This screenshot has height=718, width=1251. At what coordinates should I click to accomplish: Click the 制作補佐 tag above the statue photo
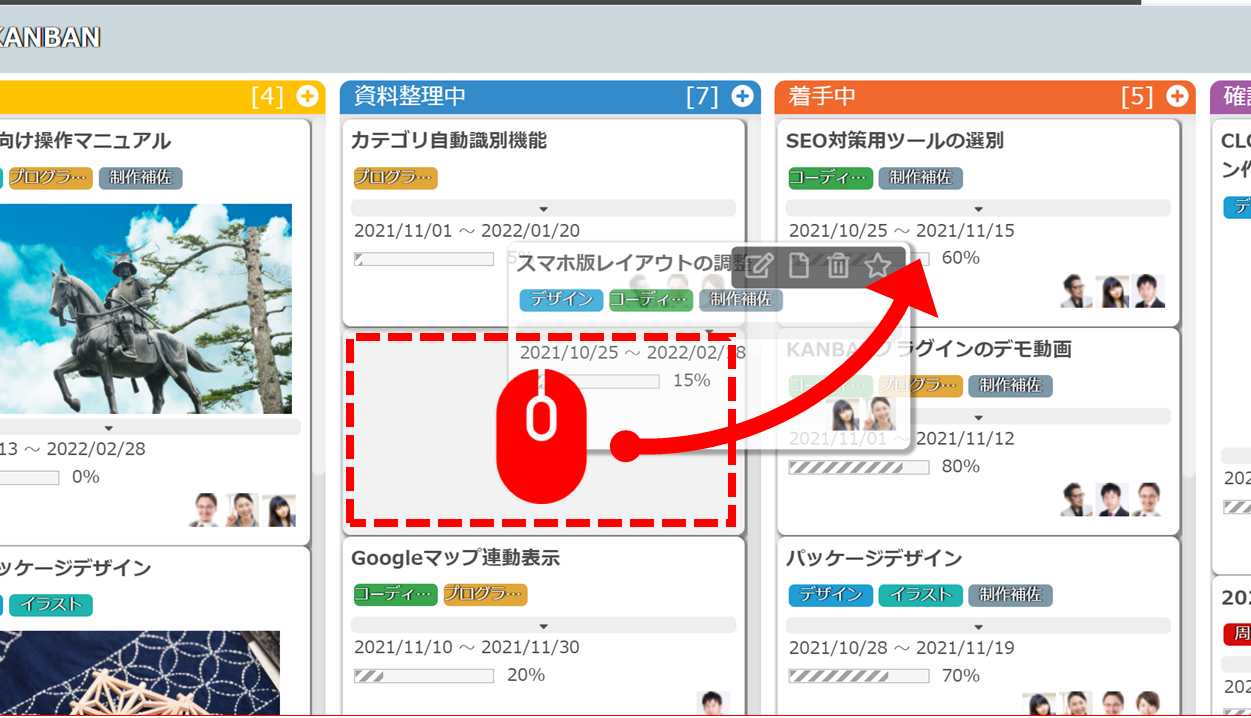point(140,178)
